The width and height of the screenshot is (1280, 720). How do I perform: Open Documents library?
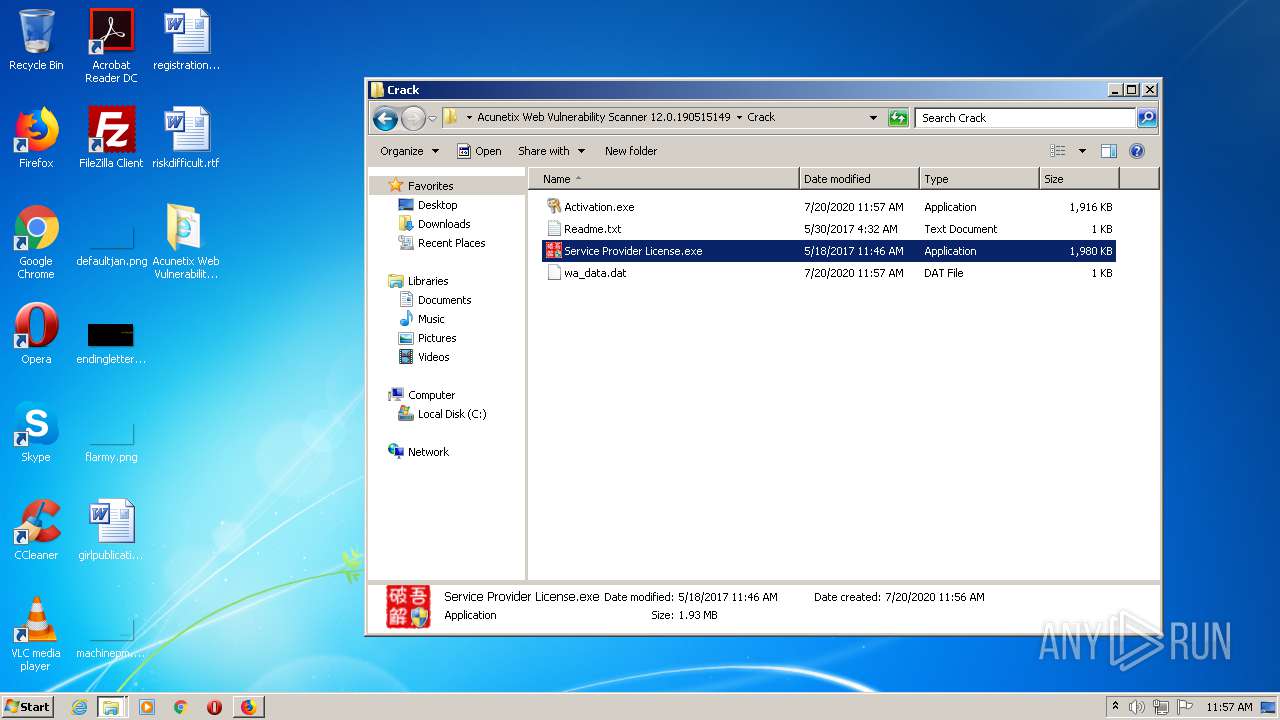[x=444, y=300]
